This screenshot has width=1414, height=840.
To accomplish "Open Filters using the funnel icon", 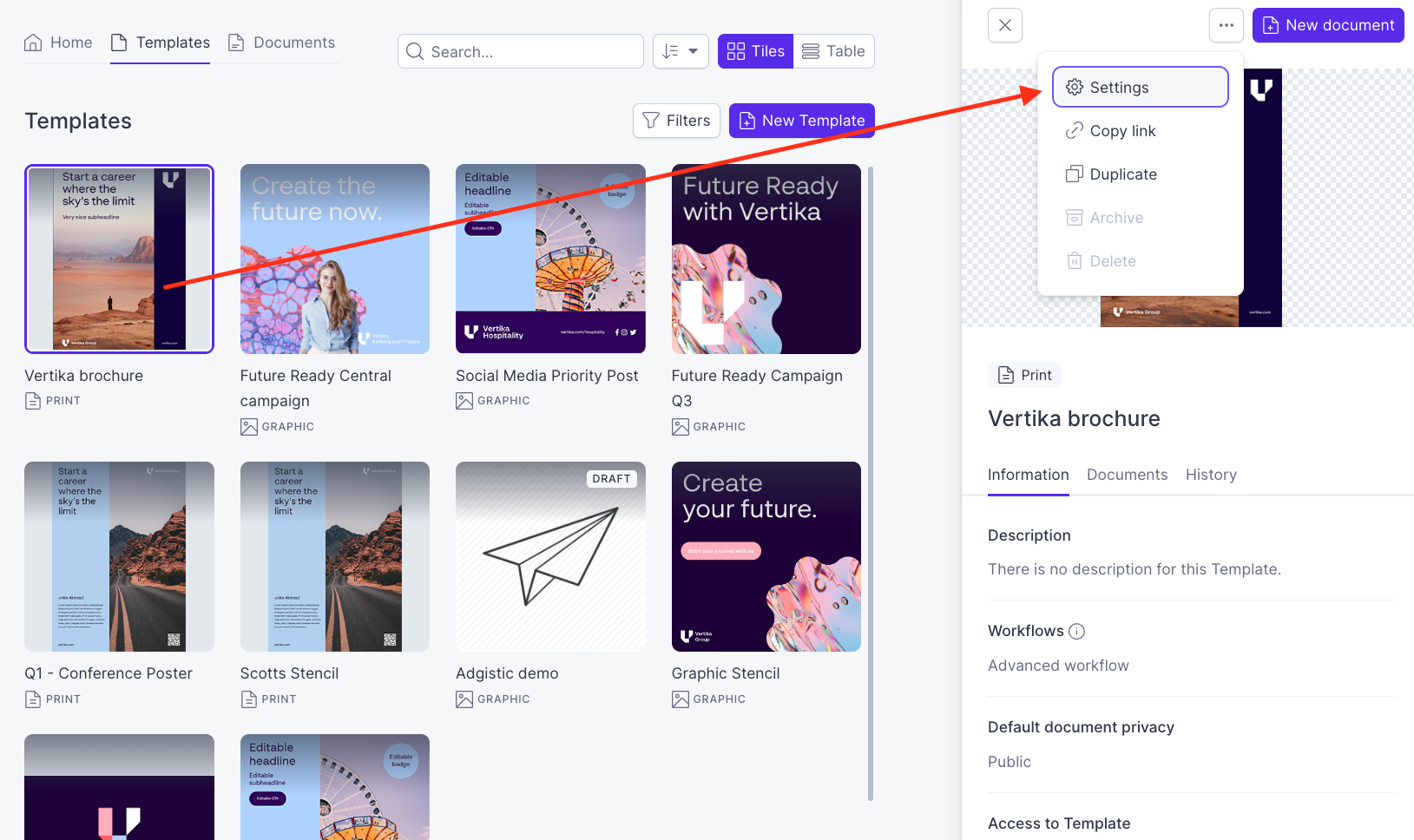I will coord(649,121).
